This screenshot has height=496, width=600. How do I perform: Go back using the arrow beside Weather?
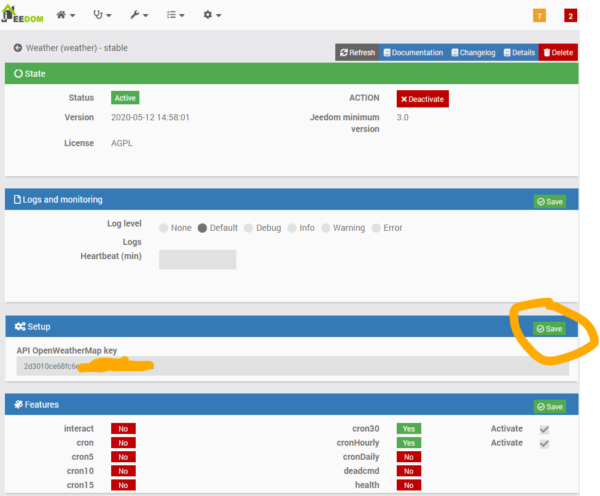coord(17,48)
